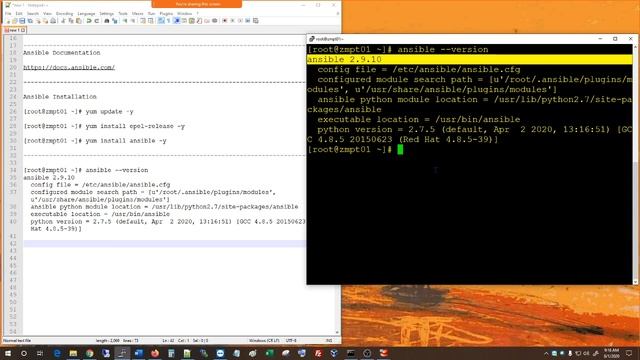Click the Copy toolbar icon
This screenshot has width=640, height=360.
pos(71,21)
